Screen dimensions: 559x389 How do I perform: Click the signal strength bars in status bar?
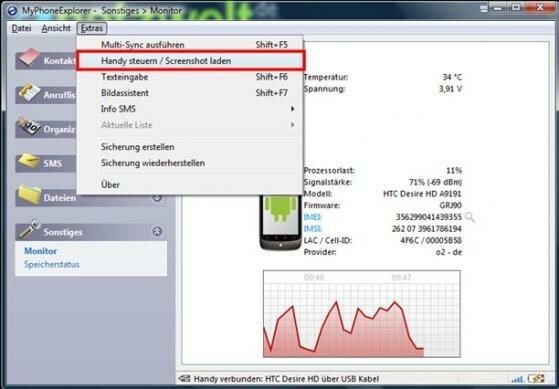517,379
